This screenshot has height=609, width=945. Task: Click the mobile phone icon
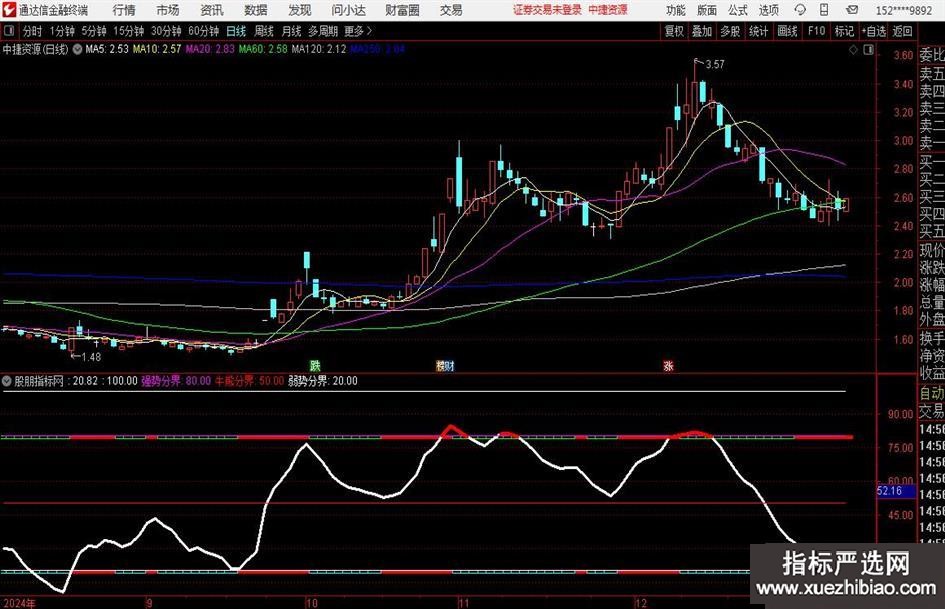(824, 10)
